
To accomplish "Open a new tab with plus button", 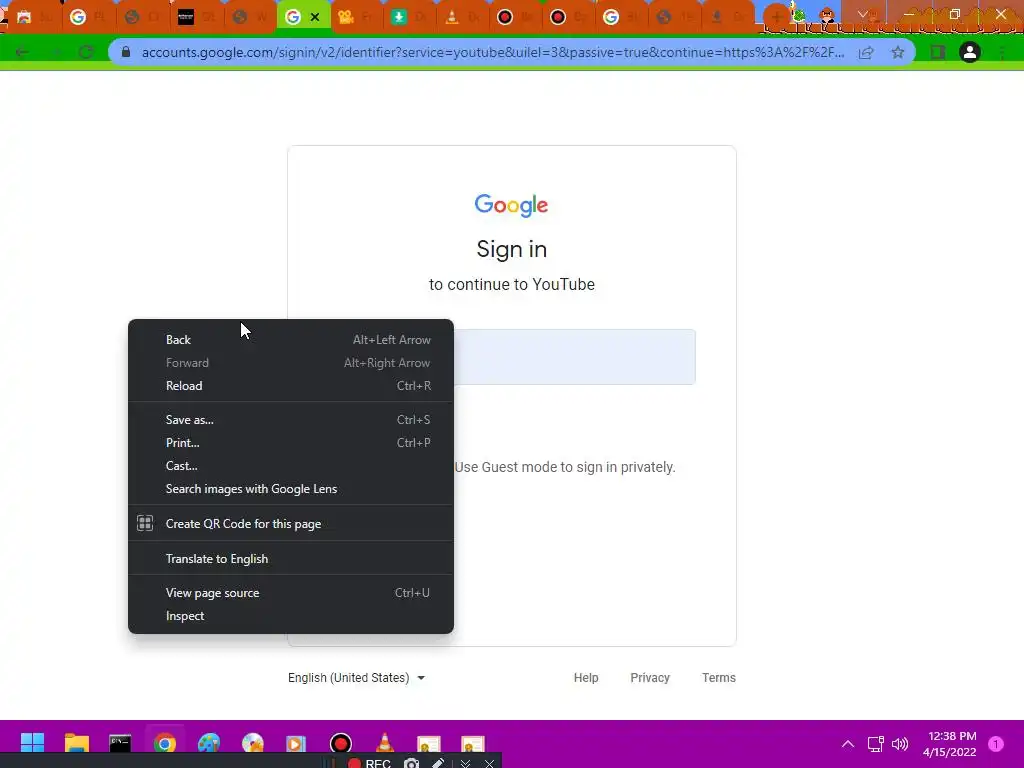I will click(x=776, y=16).
